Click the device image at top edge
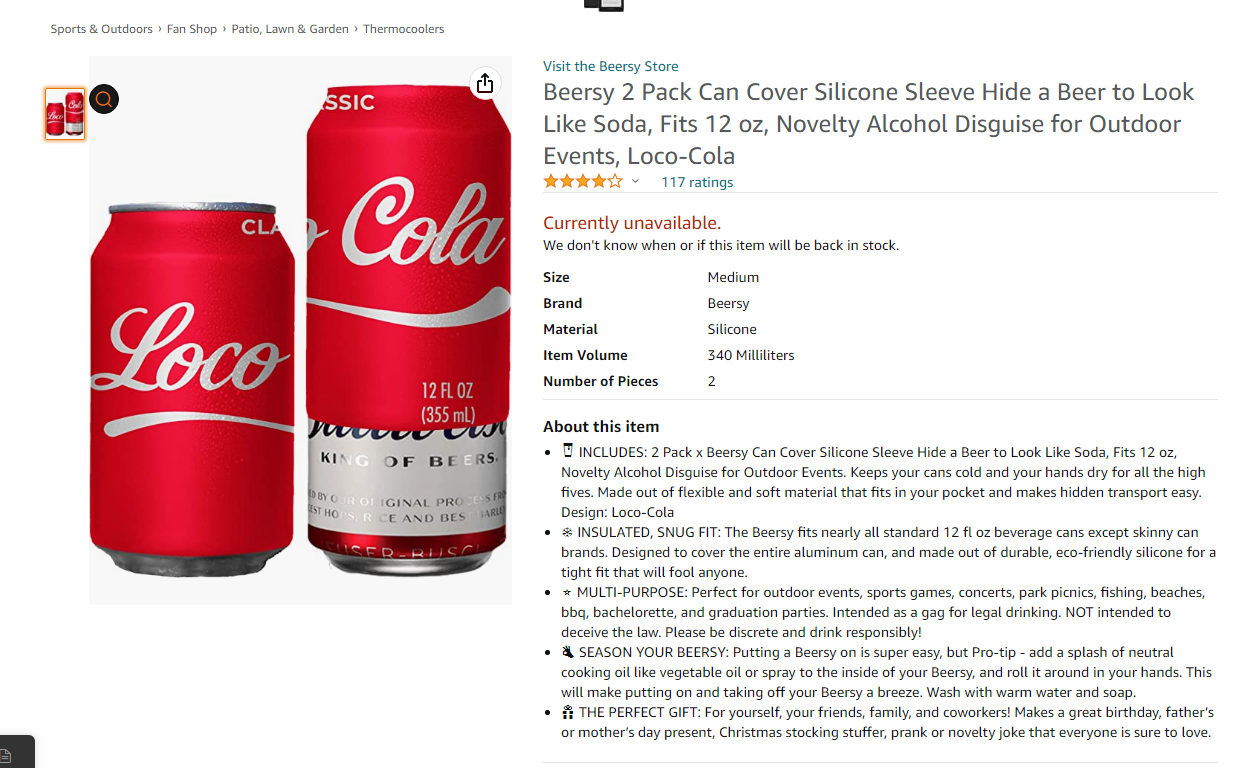 coord(604,5)
